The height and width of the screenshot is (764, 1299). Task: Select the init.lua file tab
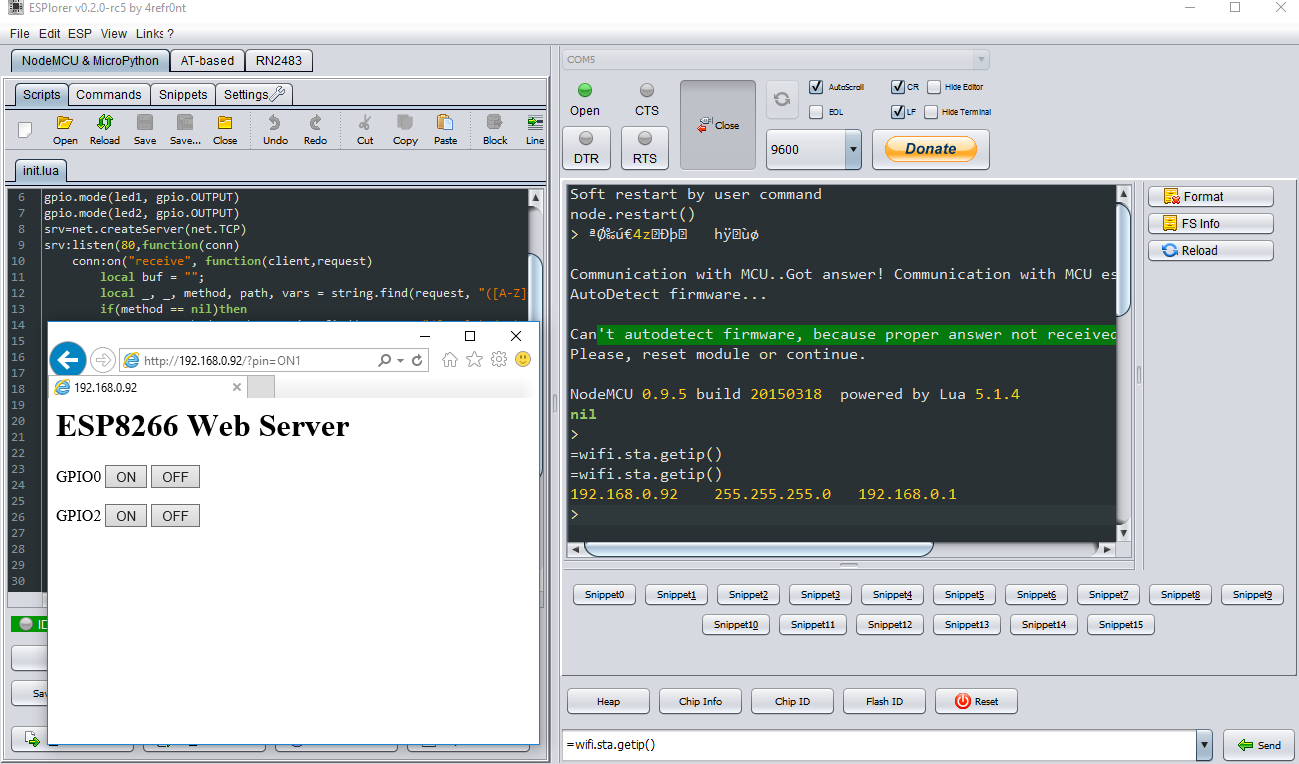click(x=41, y=171)
